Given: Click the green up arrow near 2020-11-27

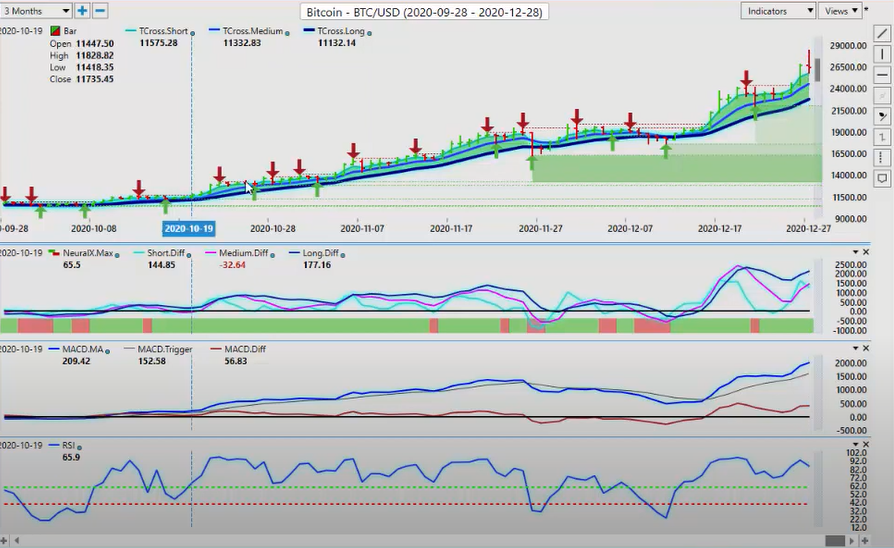Looking at the screenshot, I should 532,162.
